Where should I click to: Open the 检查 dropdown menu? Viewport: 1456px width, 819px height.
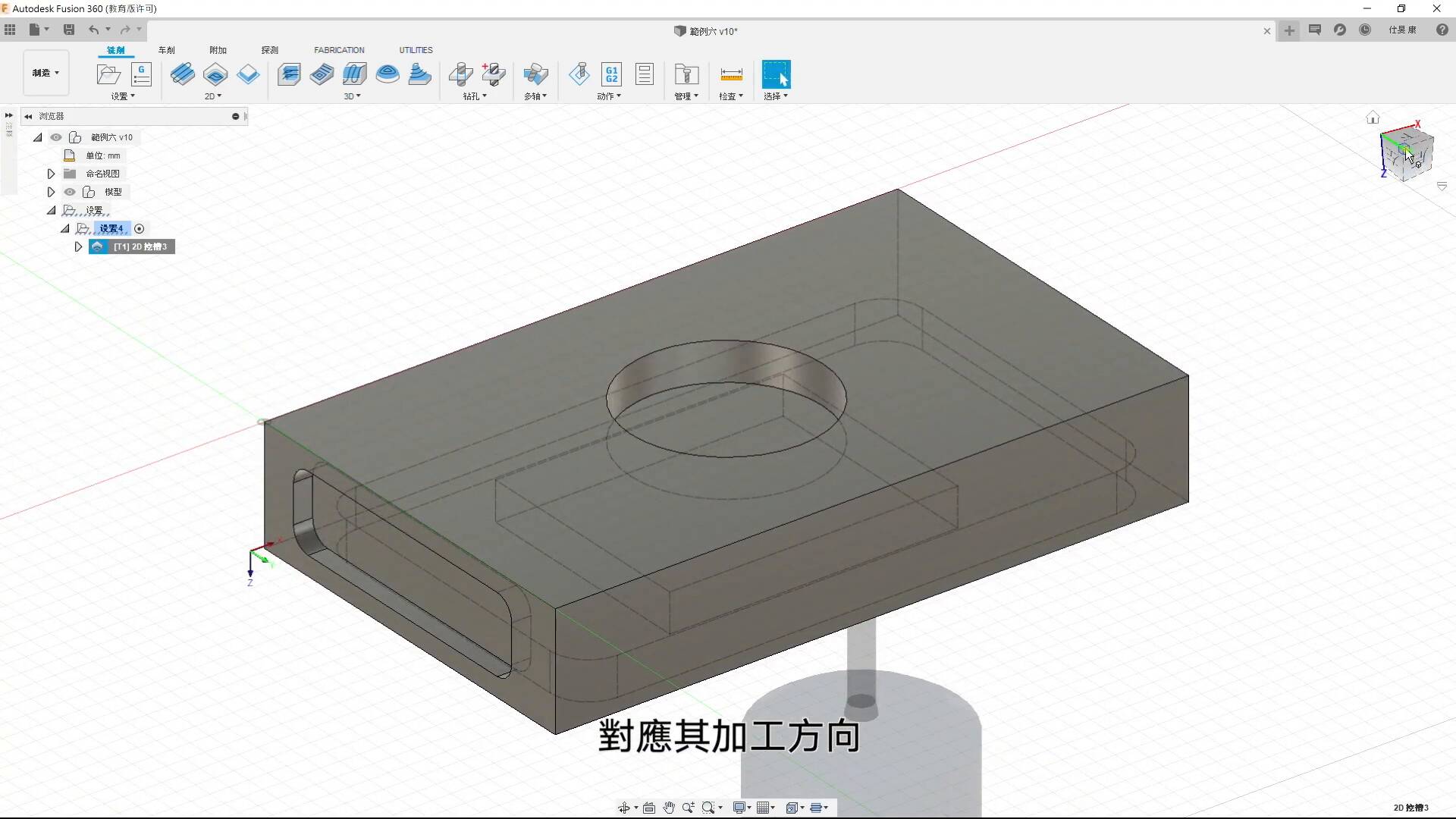pos(731,96)
